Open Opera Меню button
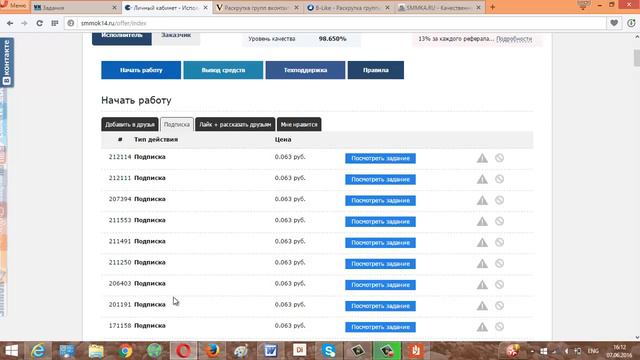640x360 pixels. (x=14, y=6)
